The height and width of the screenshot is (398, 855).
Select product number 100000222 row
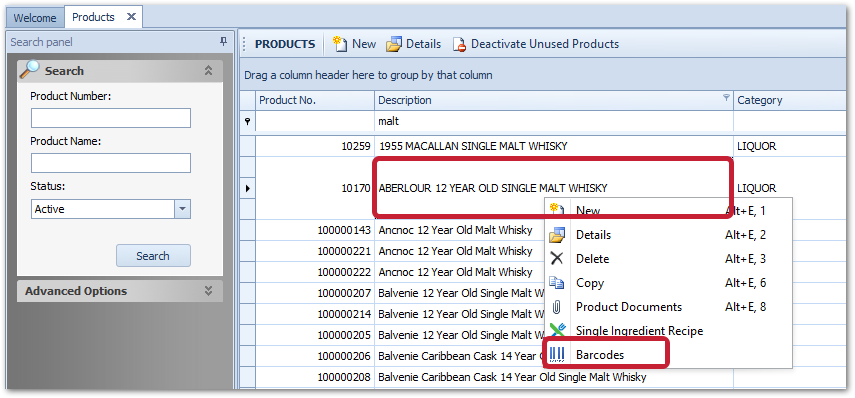315,272
